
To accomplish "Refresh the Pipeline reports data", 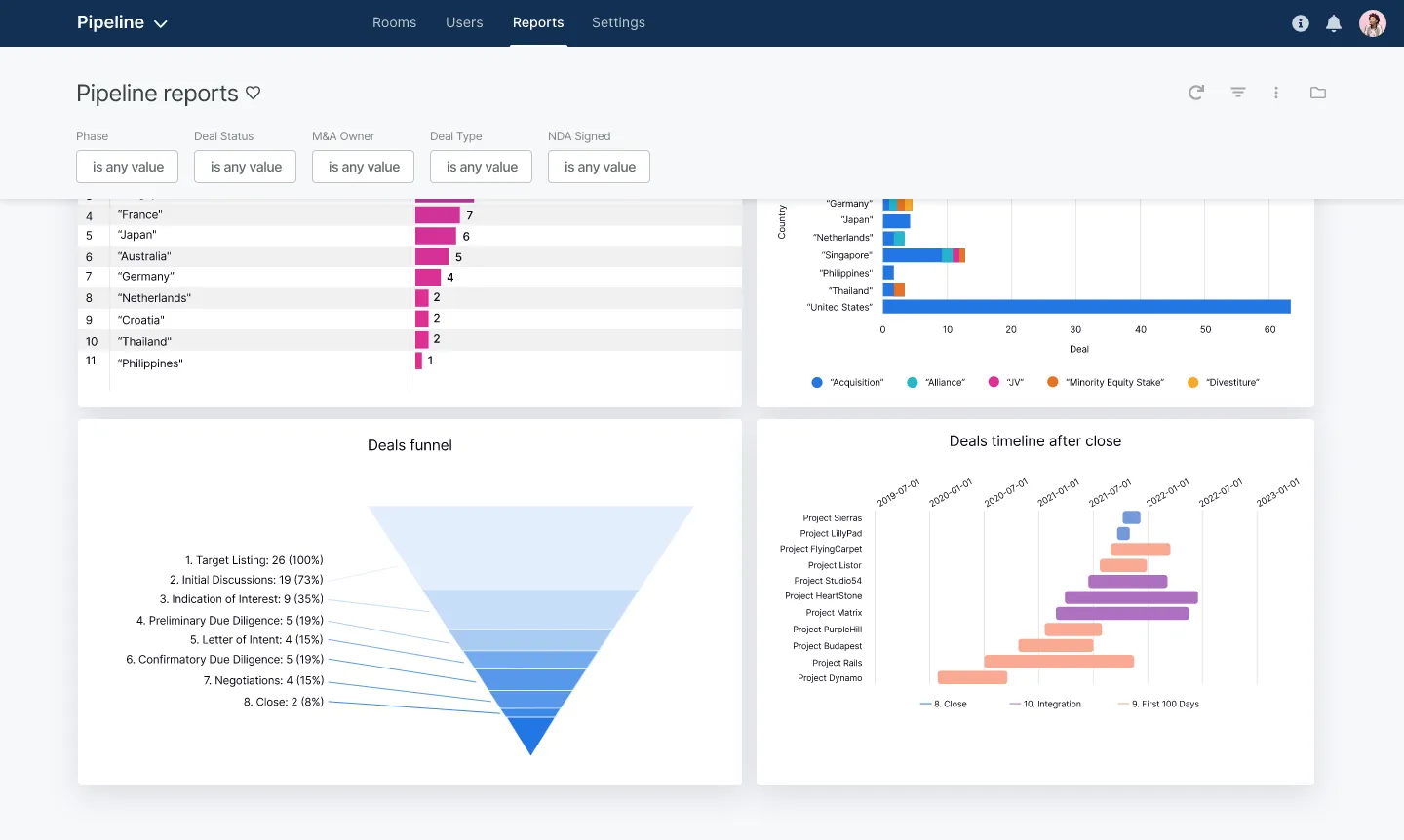I will coord(1196,93).
